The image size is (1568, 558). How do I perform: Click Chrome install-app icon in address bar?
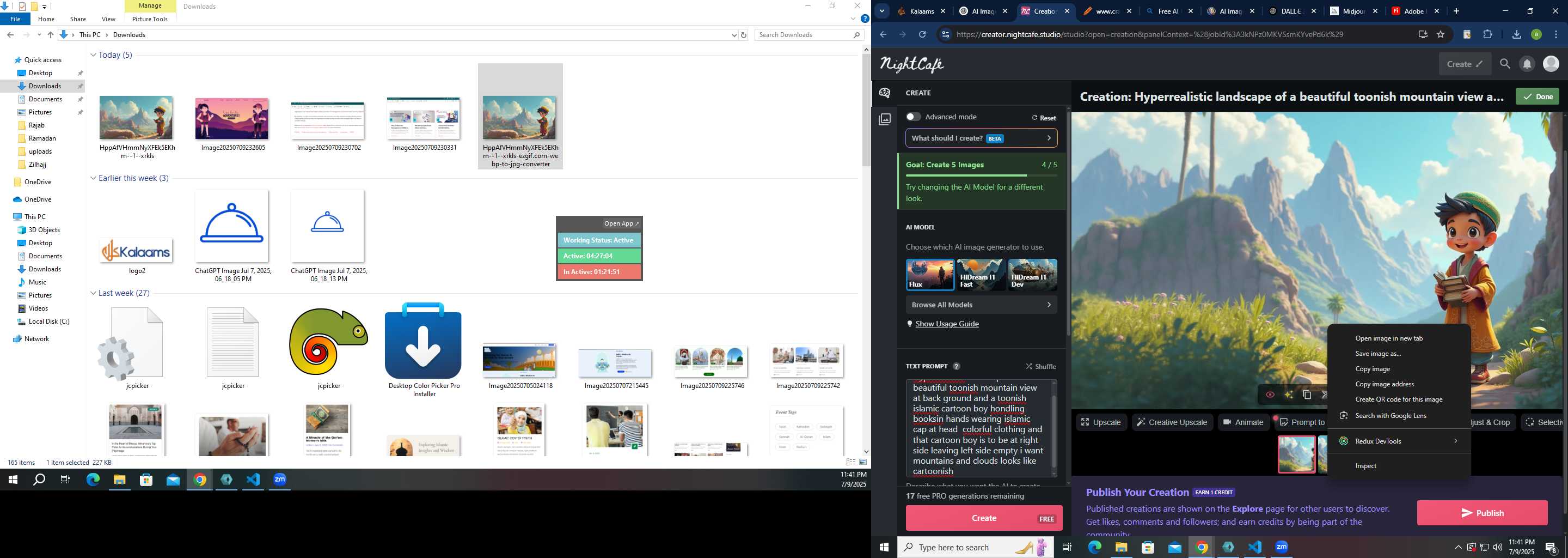(1423, 35)
